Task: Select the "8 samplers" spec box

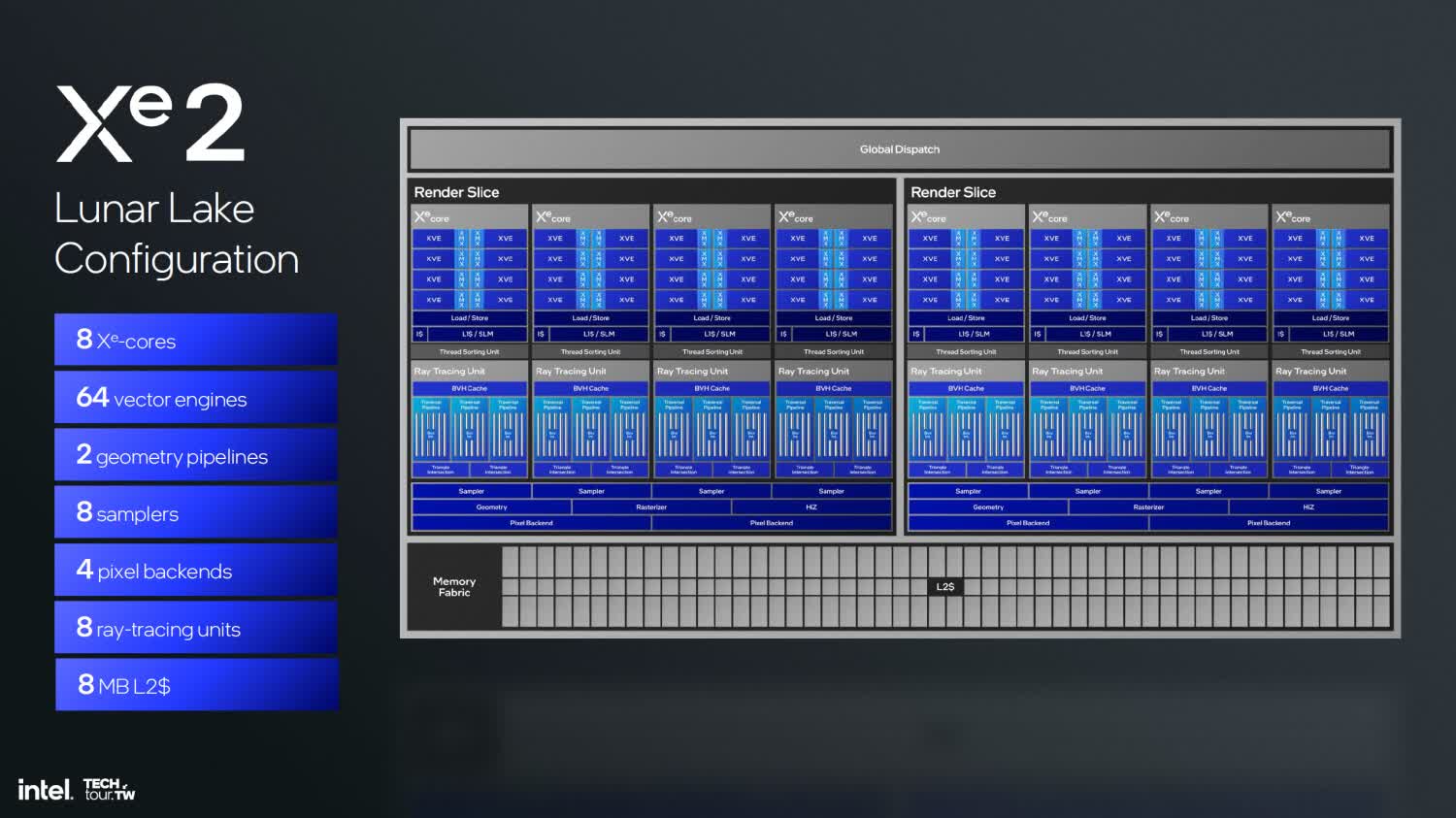Action: click(x=196, y=513)
